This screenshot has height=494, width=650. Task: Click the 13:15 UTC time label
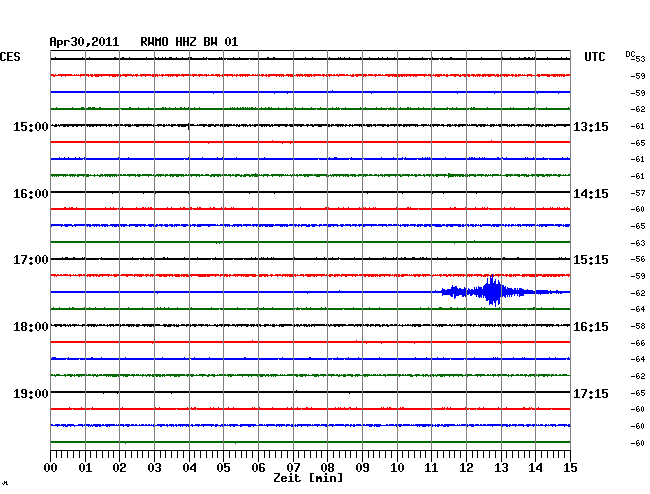click(591, 126)
